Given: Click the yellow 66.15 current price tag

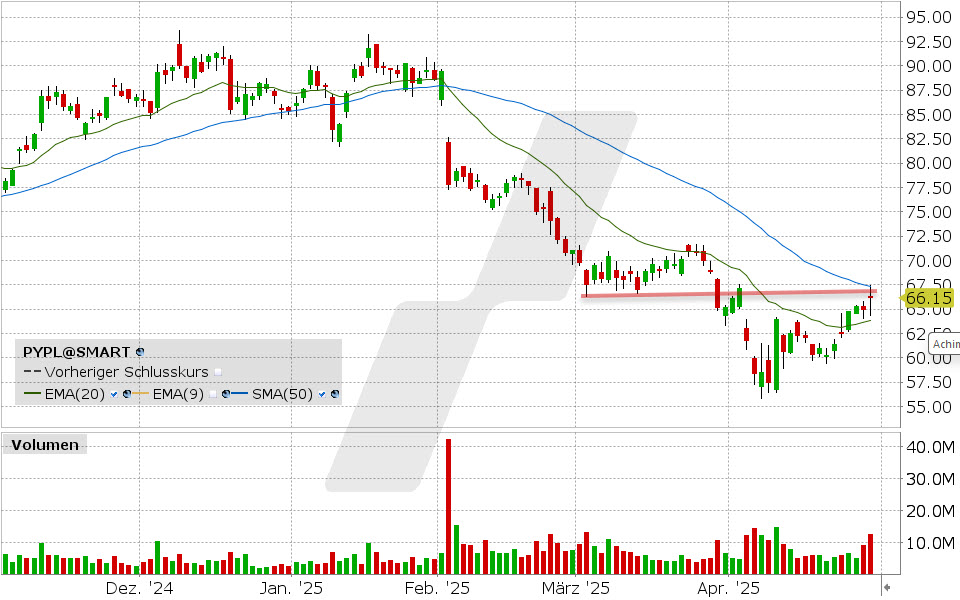Looking at the screenshot, I should [928, 298].
